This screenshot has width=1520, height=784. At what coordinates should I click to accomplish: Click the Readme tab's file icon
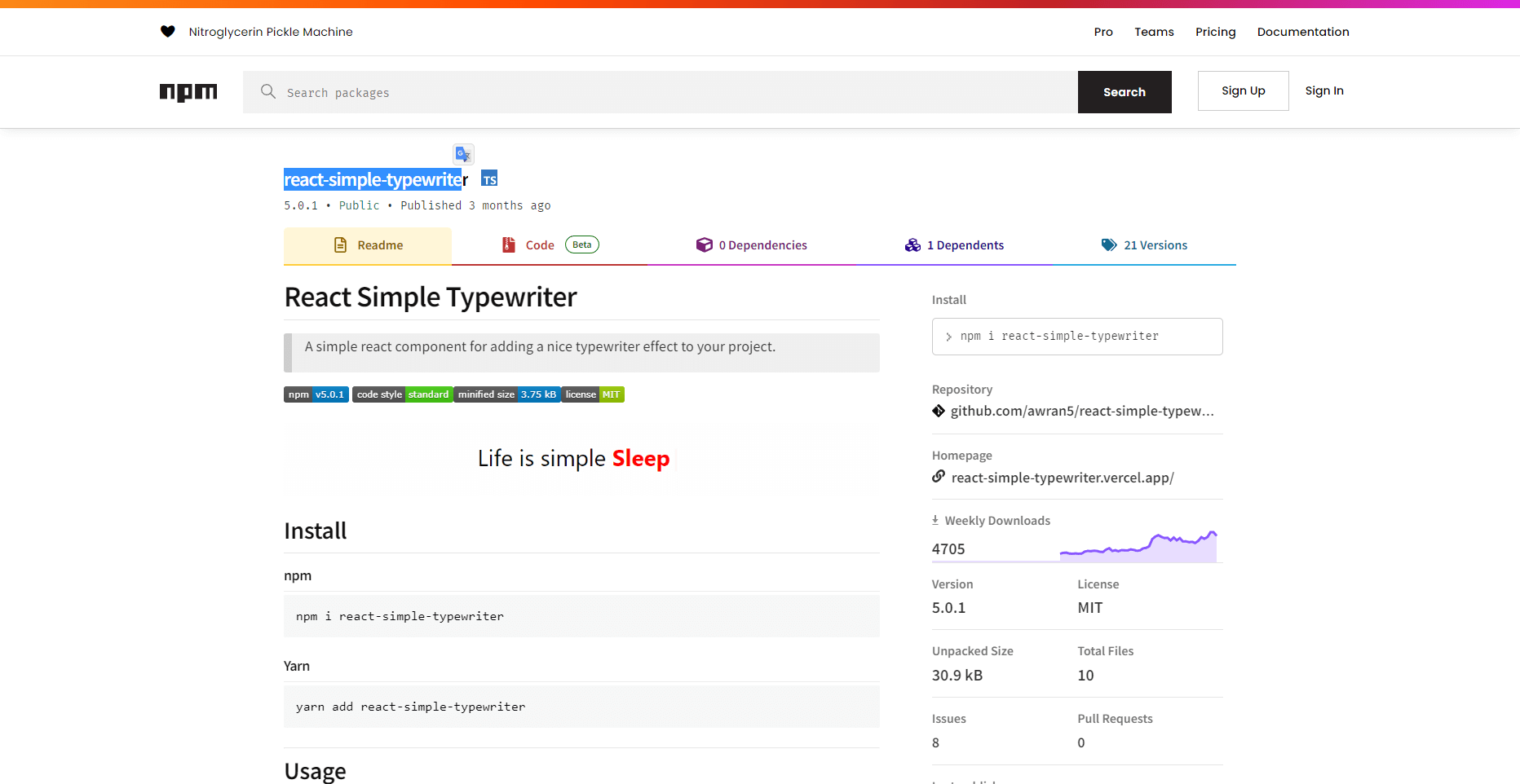341,245
